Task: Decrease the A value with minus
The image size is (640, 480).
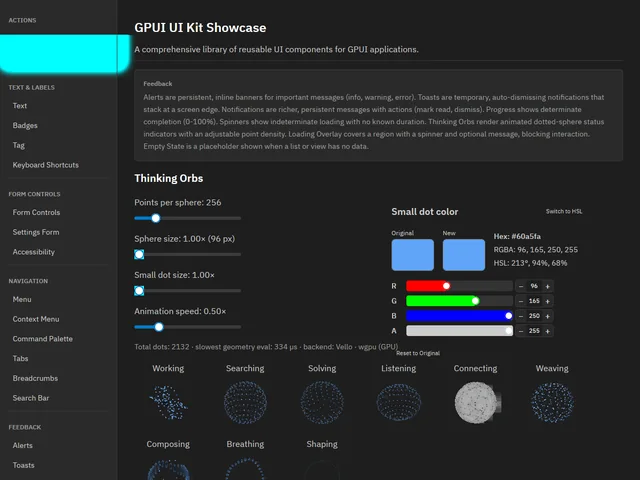Action: click(x=521, y=331)
